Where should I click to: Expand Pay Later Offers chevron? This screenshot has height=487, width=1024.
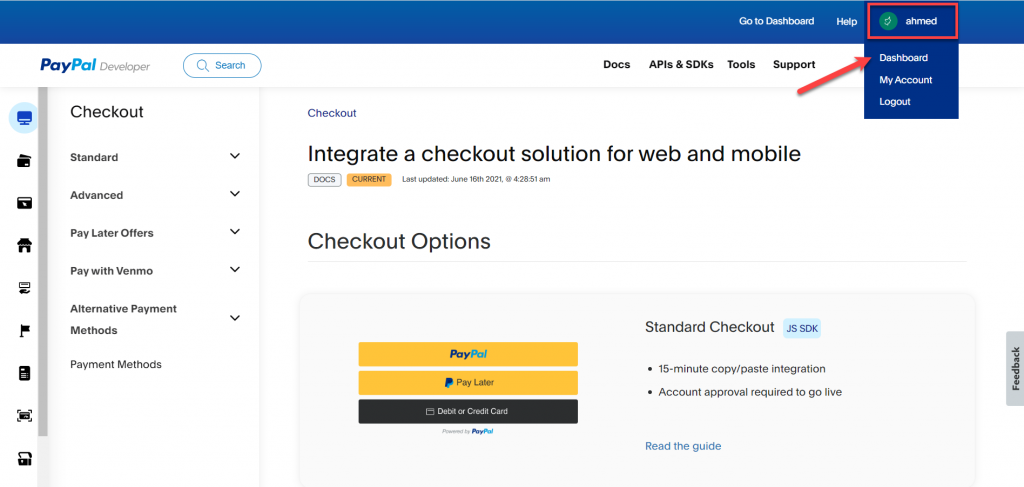pyautogui.click(x=235, y=232)
